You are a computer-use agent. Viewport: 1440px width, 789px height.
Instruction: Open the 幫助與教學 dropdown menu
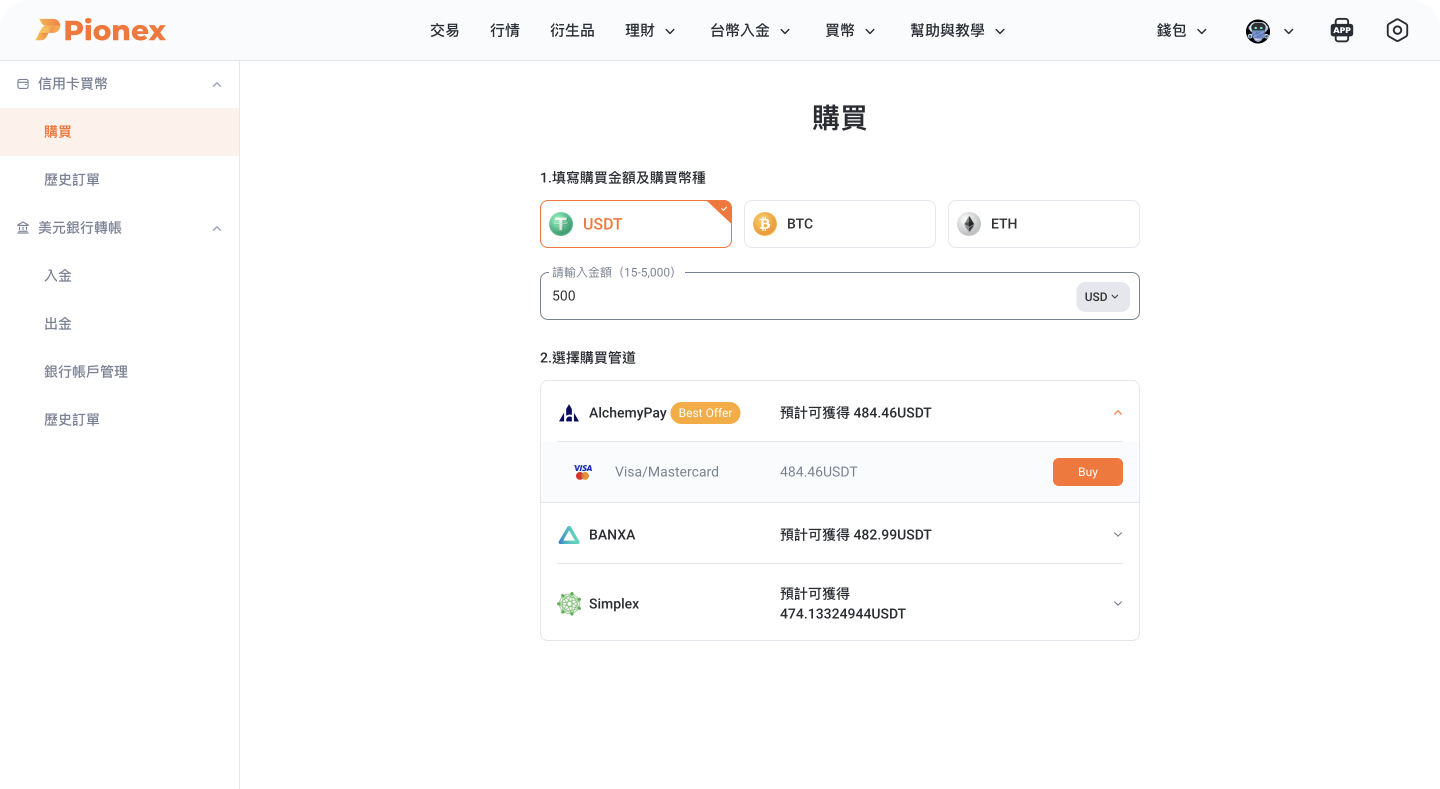[x=958, y=31]
